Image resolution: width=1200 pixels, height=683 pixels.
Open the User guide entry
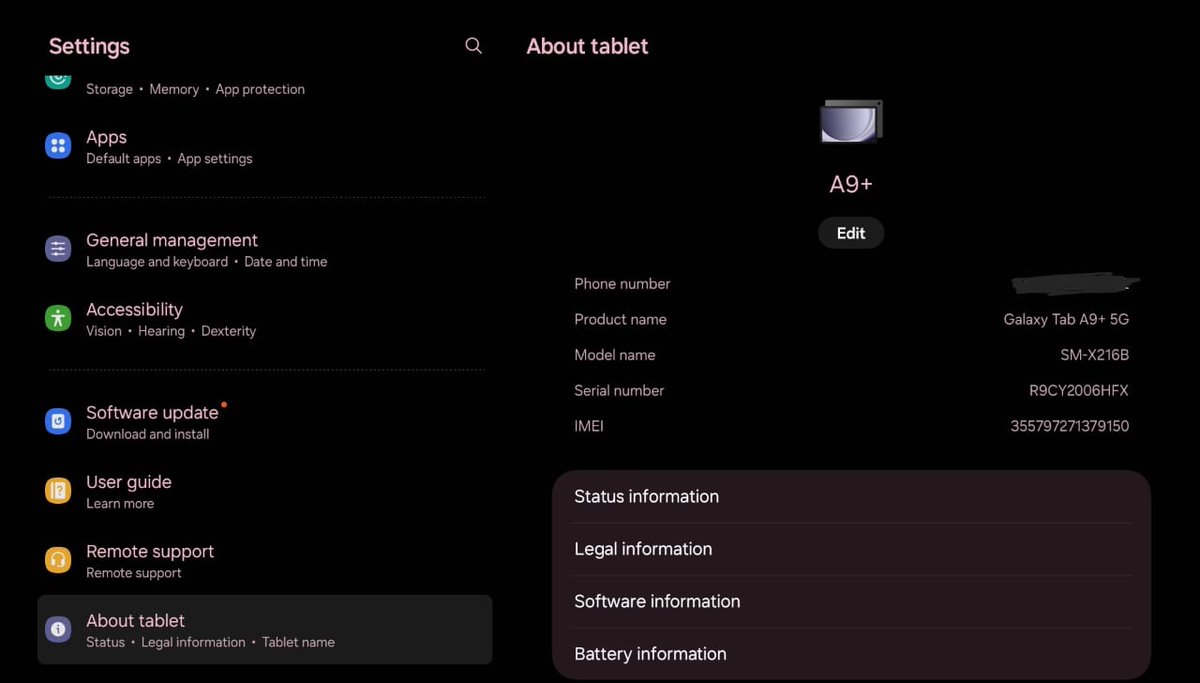click(x=265, y=491)
